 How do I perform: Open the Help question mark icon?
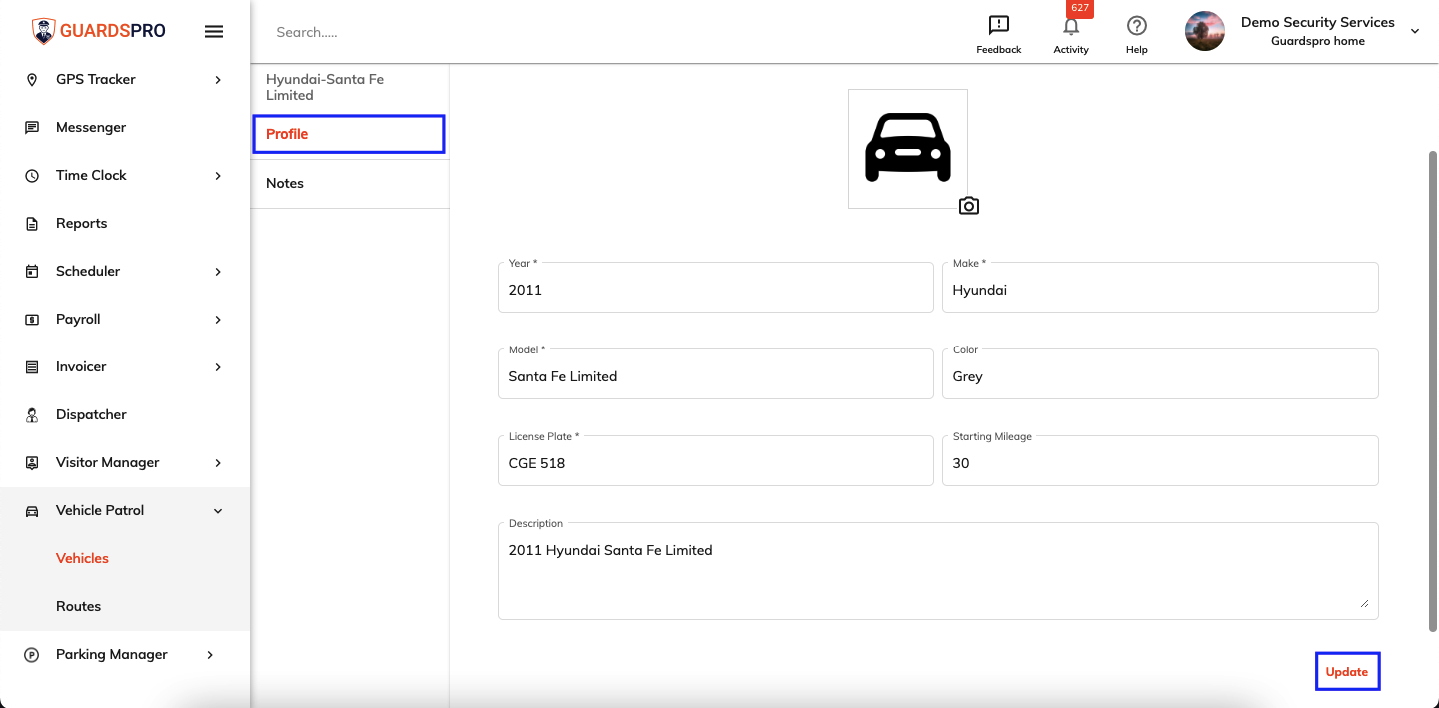1136,26
